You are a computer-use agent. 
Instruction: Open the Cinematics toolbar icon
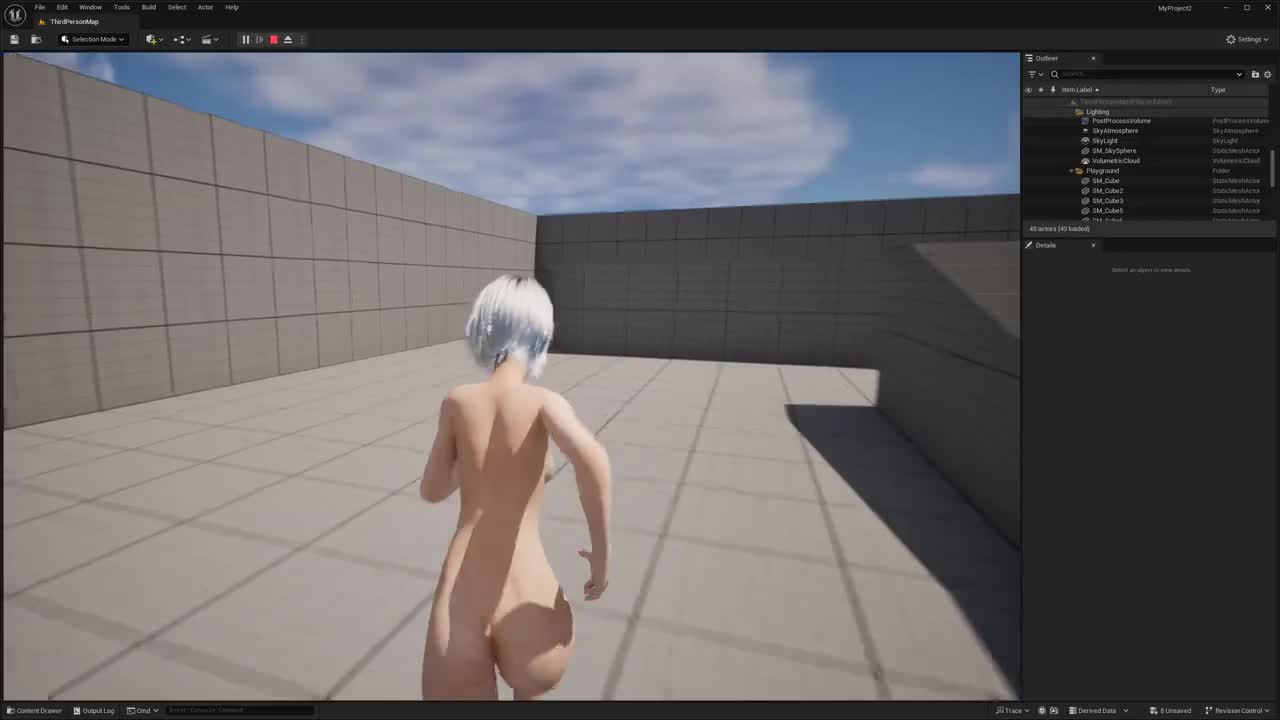click(208, 39)
